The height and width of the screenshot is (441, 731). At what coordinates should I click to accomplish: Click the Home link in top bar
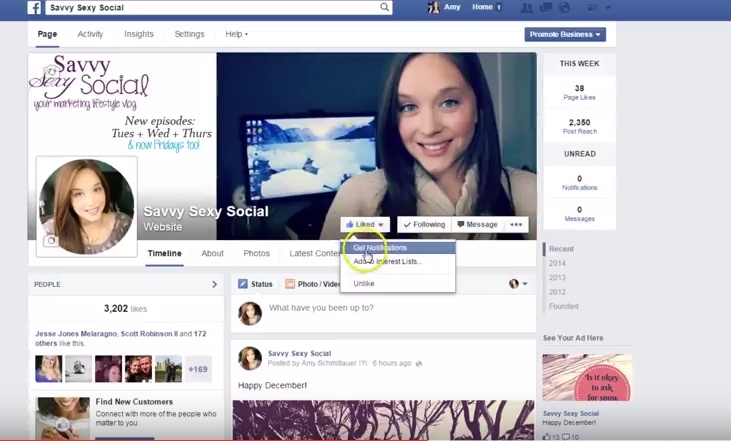[483, 7]
